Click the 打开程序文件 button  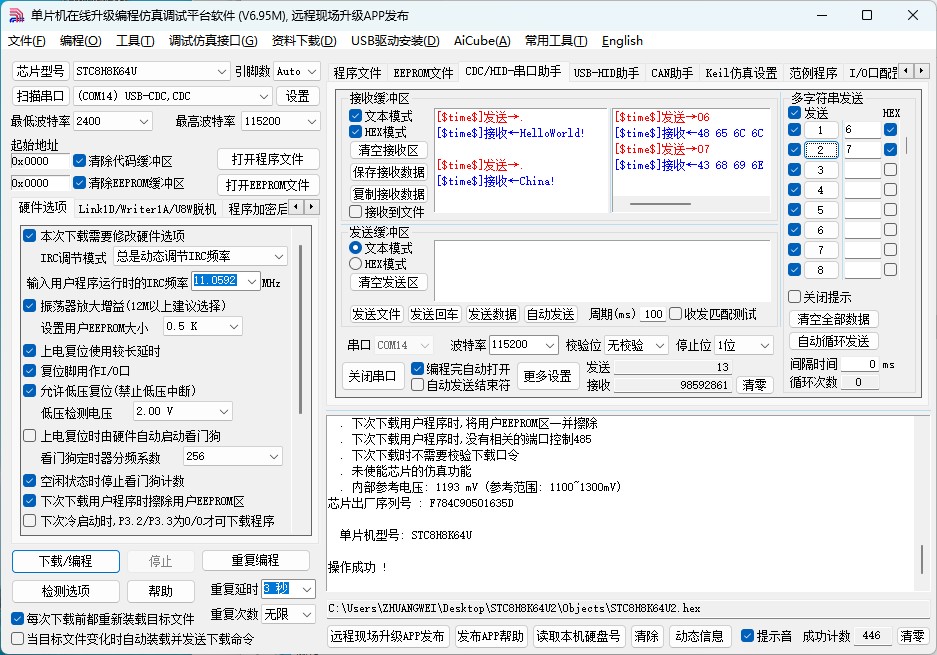click(x=268, y=160)
